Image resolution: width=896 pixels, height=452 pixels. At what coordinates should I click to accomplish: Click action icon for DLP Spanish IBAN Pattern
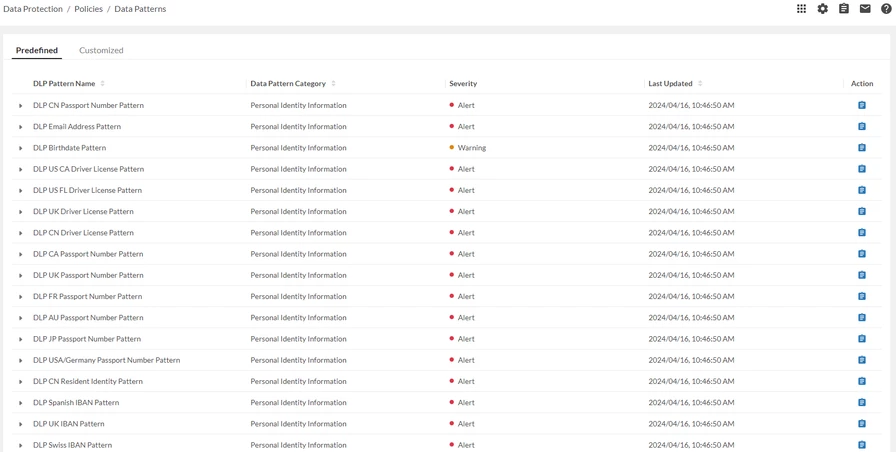[862, 402]
